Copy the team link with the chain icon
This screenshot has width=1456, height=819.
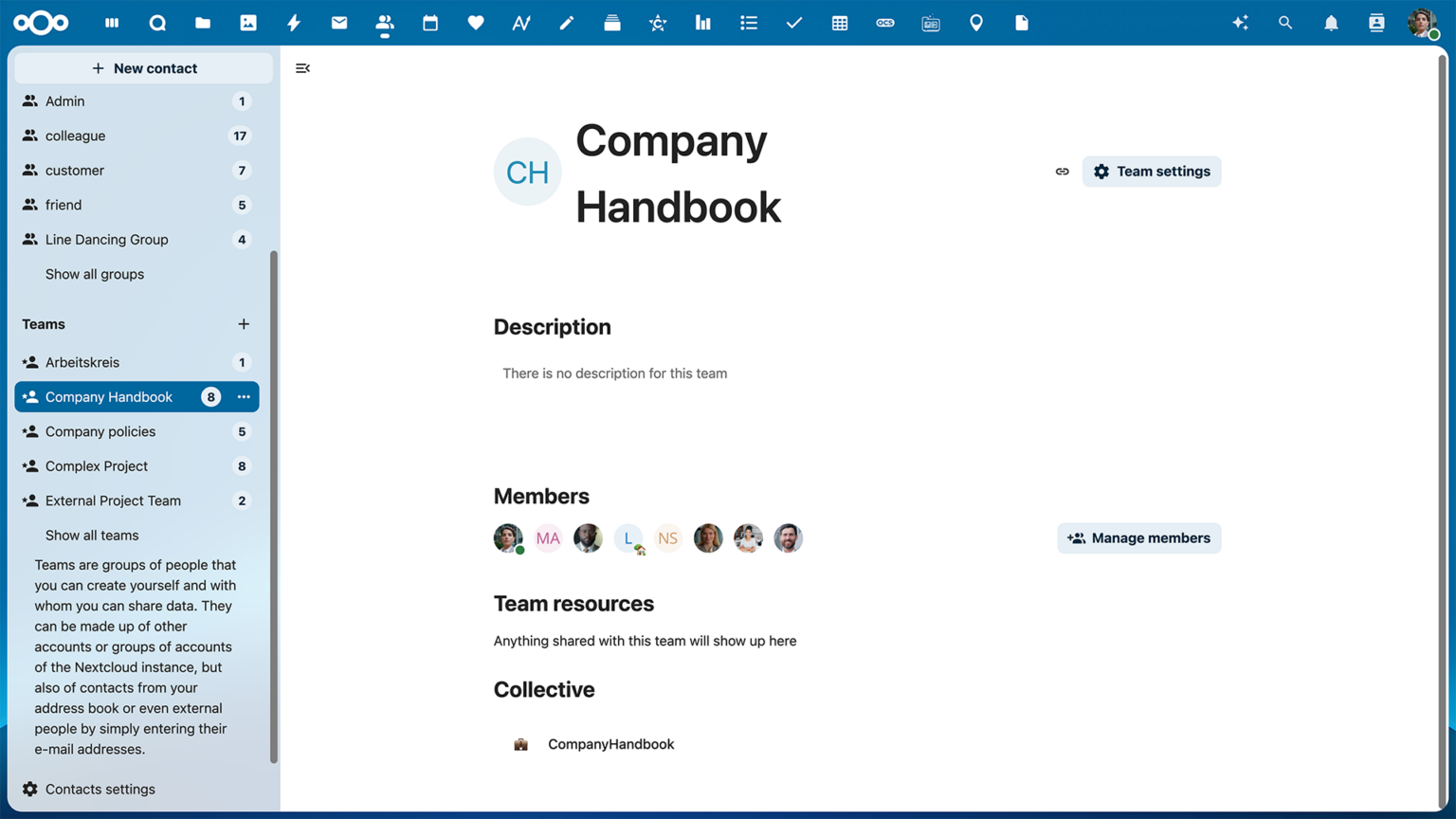tap(1062, 172)
